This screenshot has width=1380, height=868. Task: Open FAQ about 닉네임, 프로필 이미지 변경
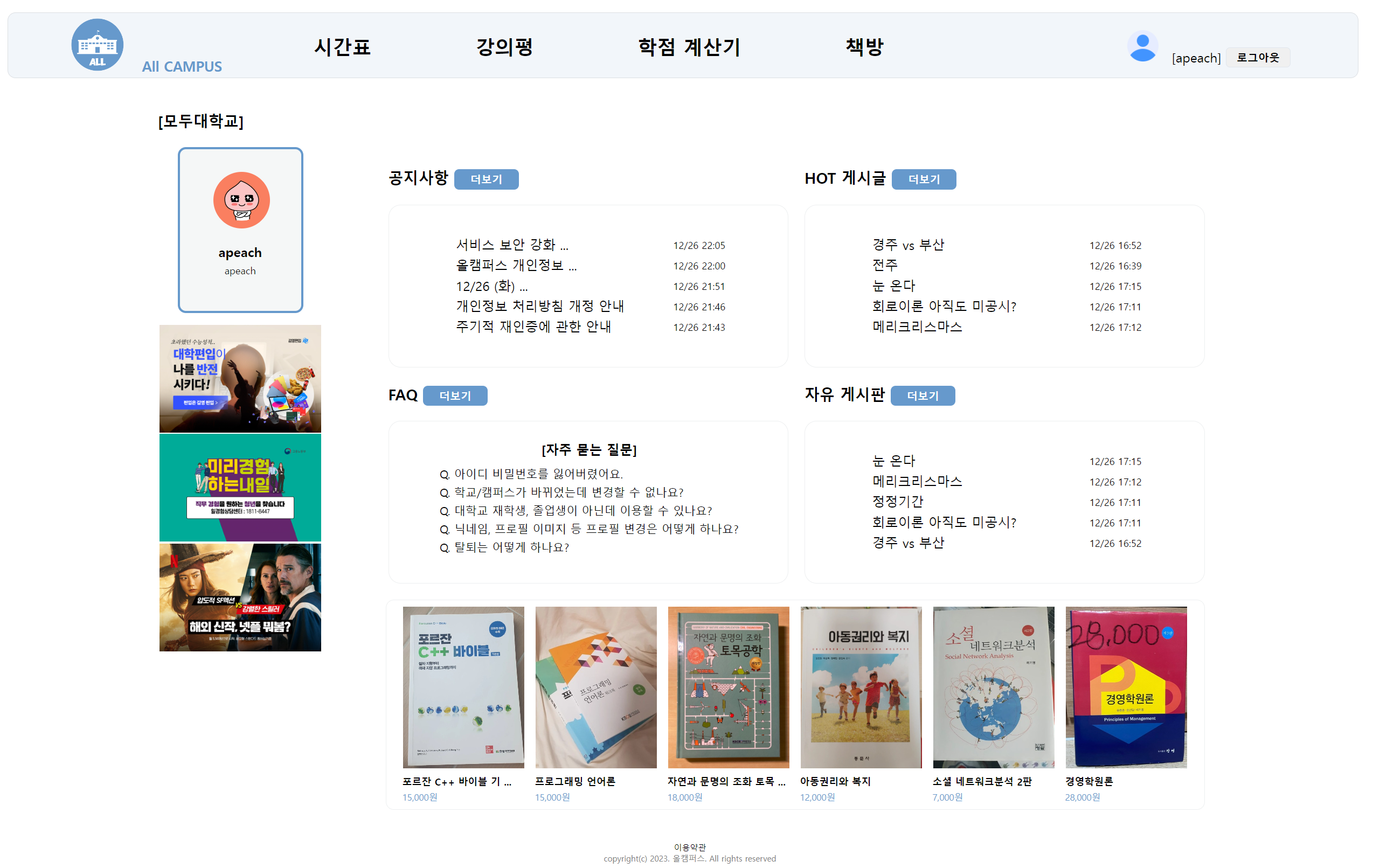point(589,529)
